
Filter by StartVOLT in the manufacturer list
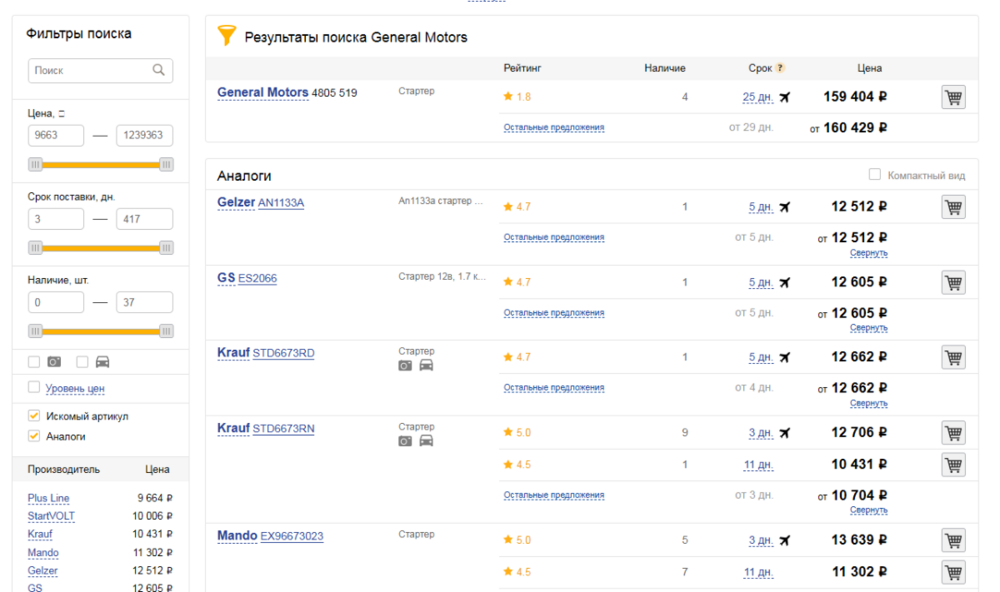[51, 516]
